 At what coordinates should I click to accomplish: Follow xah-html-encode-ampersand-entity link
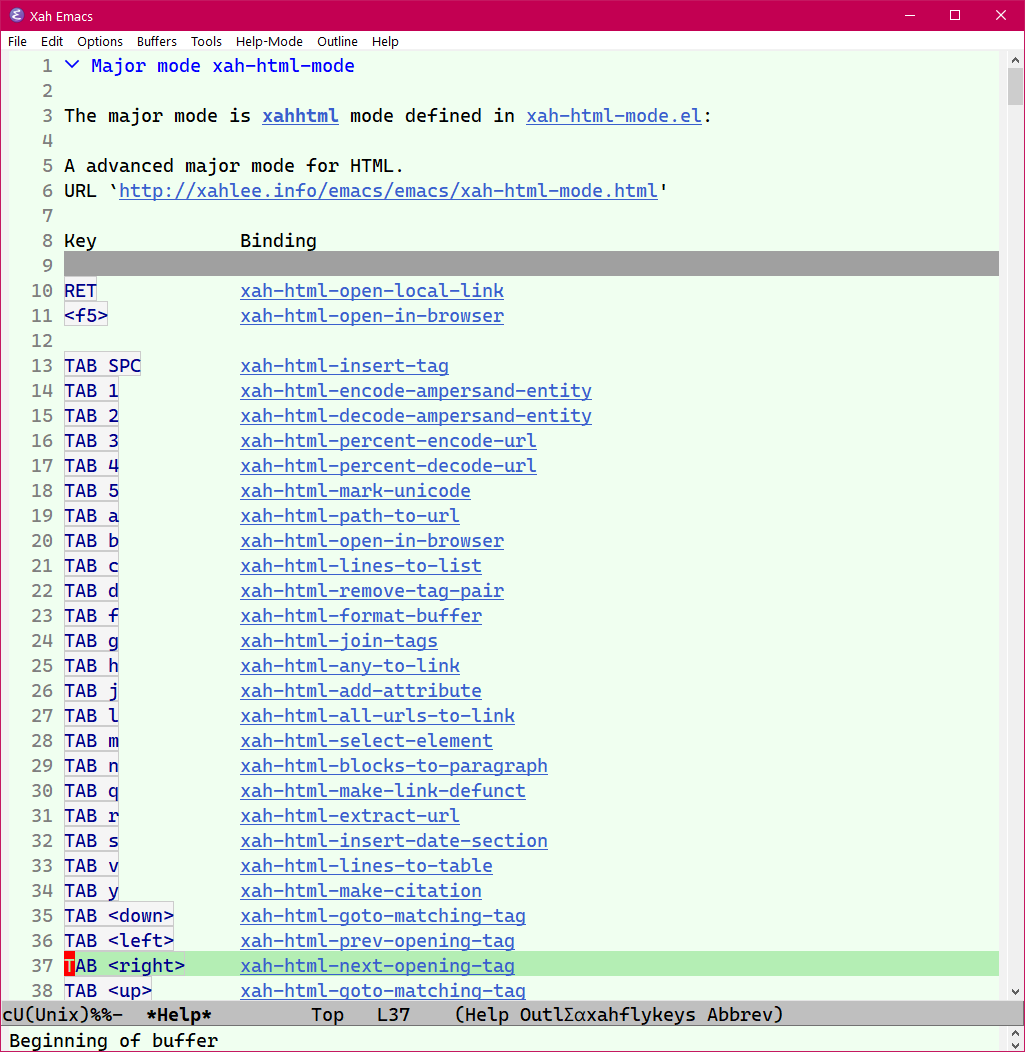[x=416, y=391]
